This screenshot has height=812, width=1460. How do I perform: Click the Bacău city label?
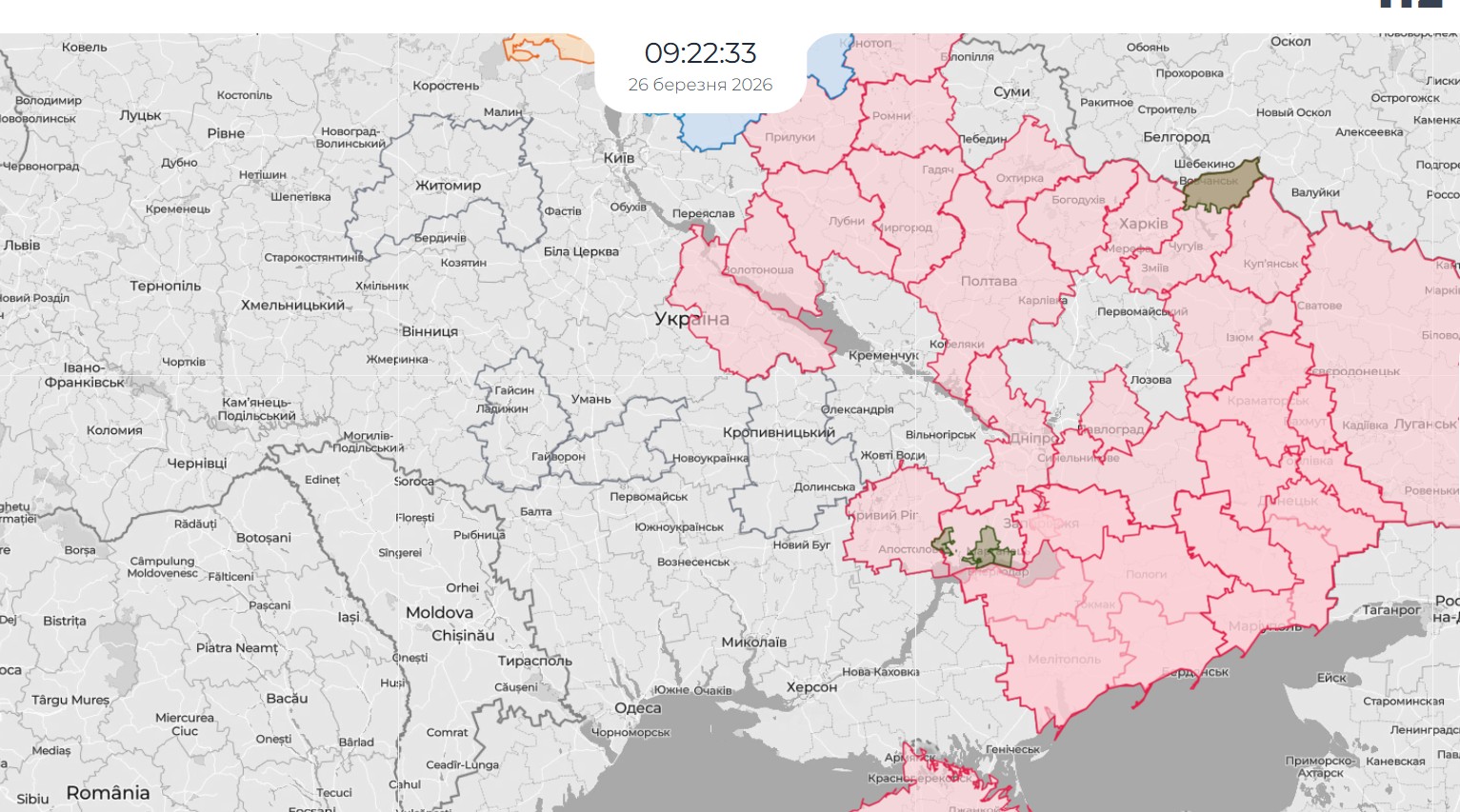coord(287,699)
